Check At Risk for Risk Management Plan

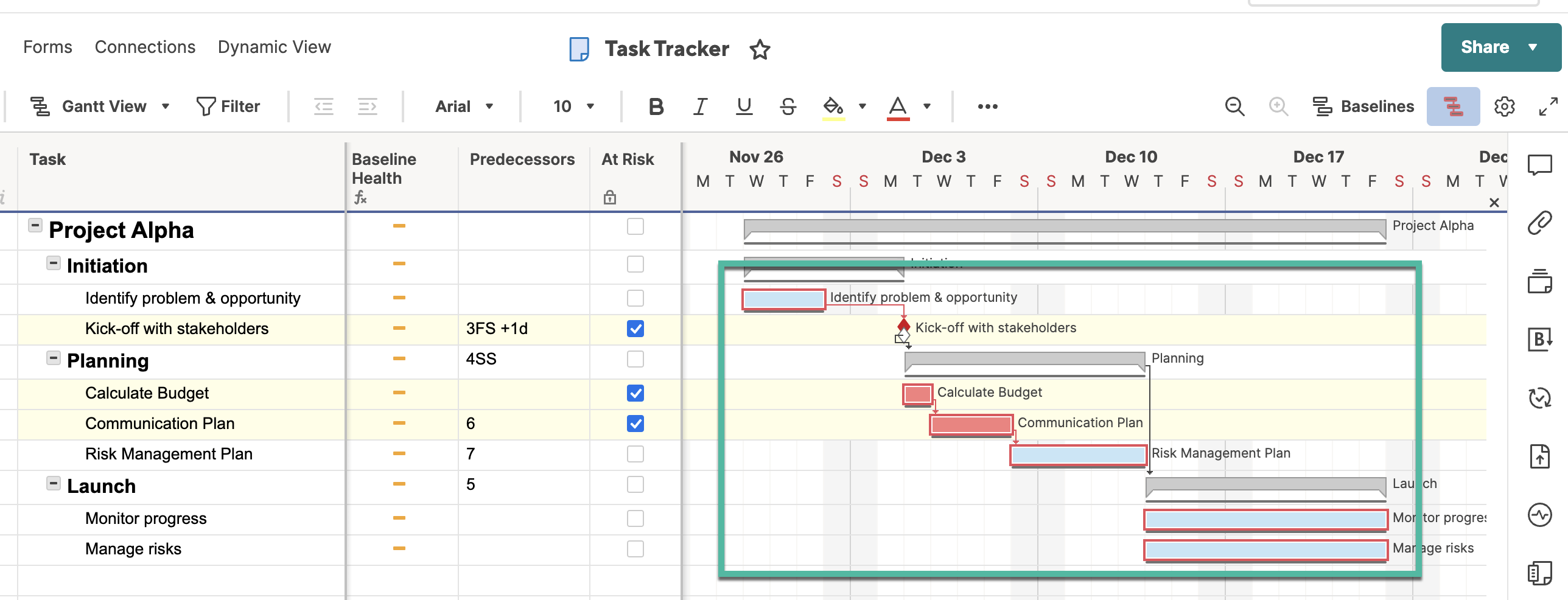(635, 454)
